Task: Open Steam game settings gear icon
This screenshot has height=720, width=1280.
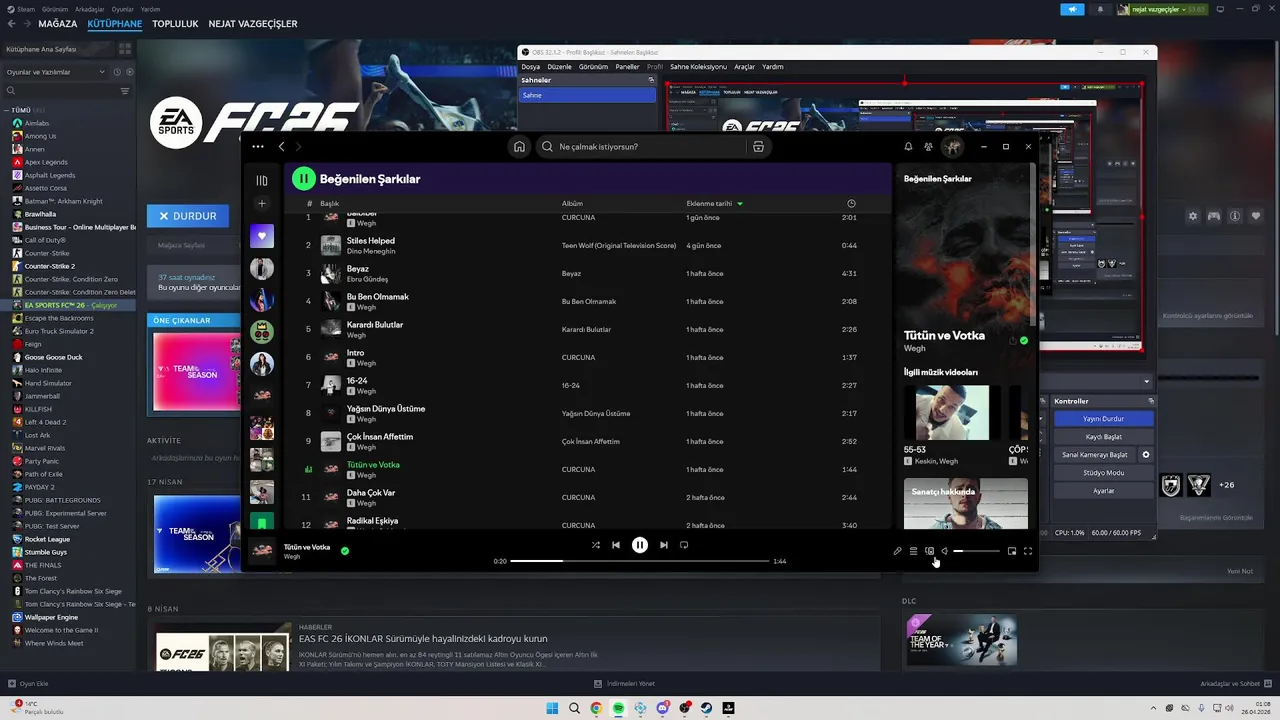Action: point(1192,216)
